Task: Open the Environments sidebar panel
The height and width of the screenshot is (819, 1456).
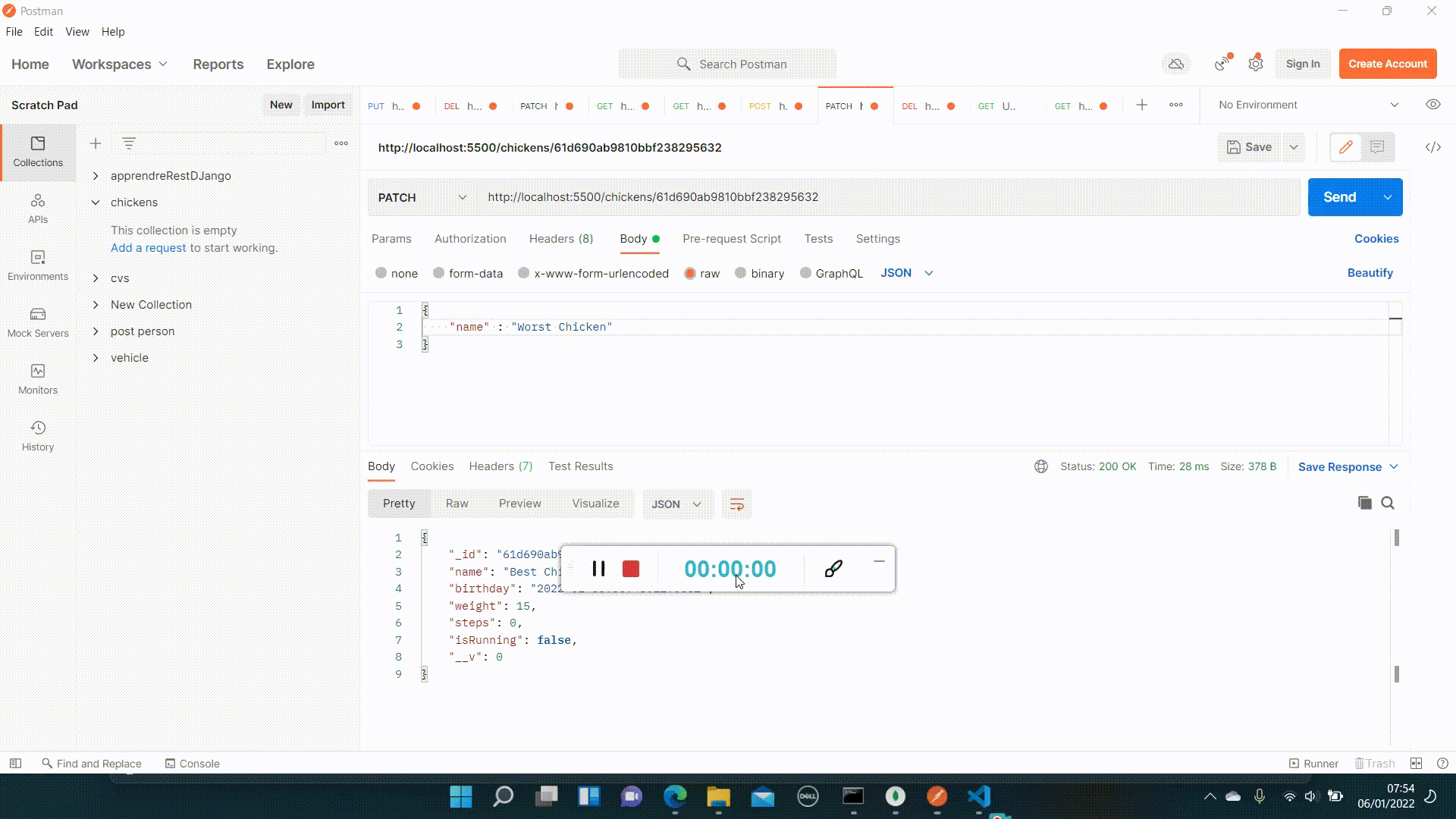Action: point(37,265)
